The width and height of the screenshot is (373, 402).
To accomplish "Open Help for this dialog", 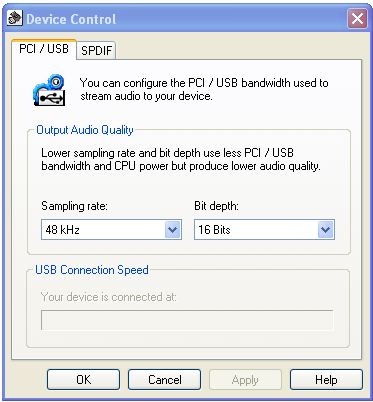I will 326,379.
